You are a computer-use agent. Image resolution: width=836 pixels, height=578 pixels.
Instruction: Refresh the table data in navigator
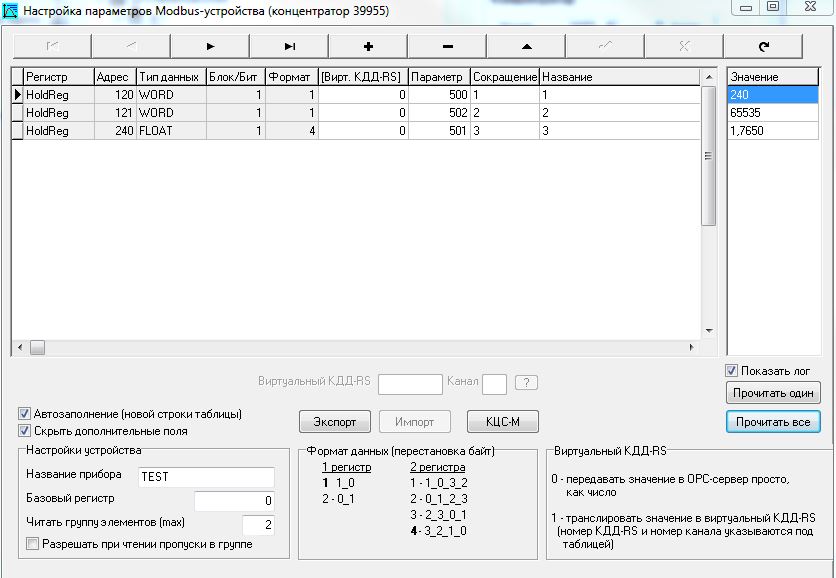click(x=763, y=46)
